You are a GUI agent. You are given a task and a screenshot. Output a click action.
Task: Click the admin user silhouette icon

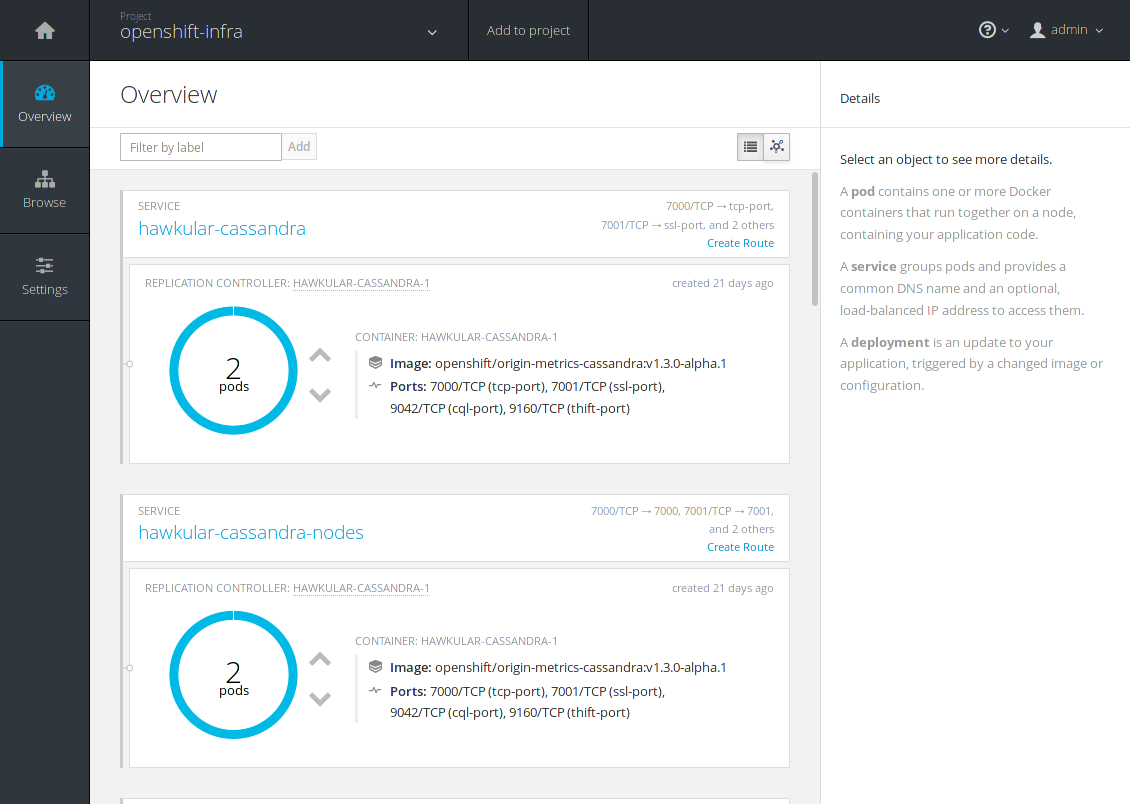(1037, 29)
